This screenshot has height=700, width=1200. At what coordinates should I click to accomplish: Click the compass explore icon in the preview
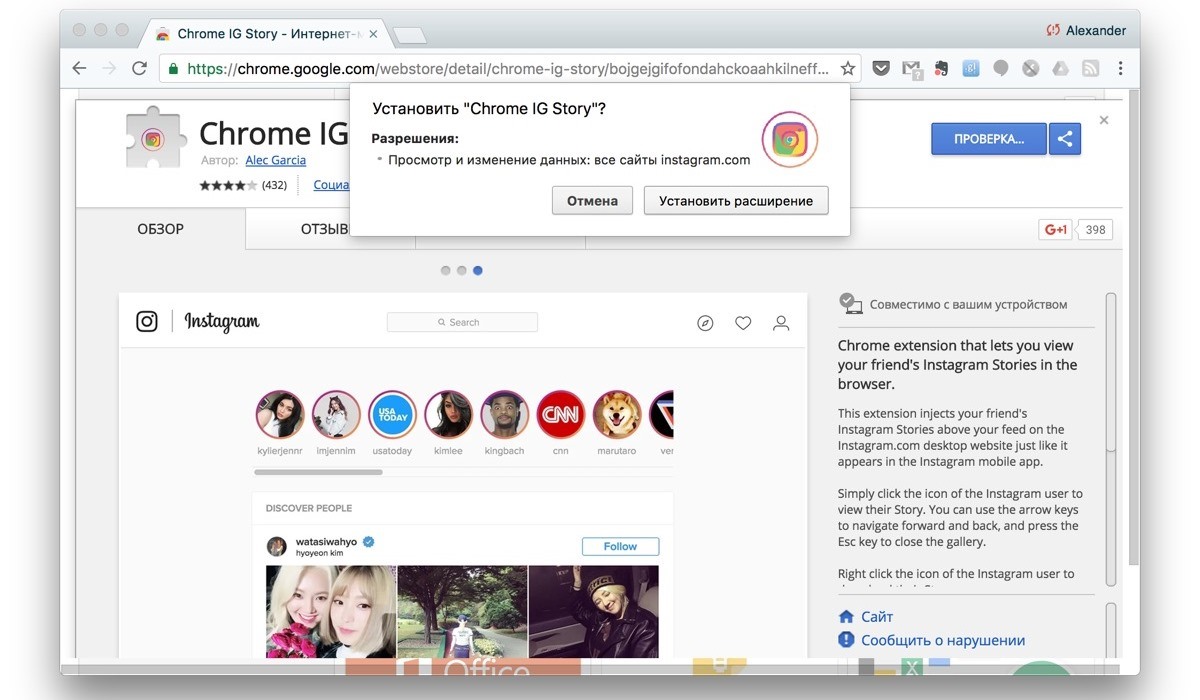705,323
